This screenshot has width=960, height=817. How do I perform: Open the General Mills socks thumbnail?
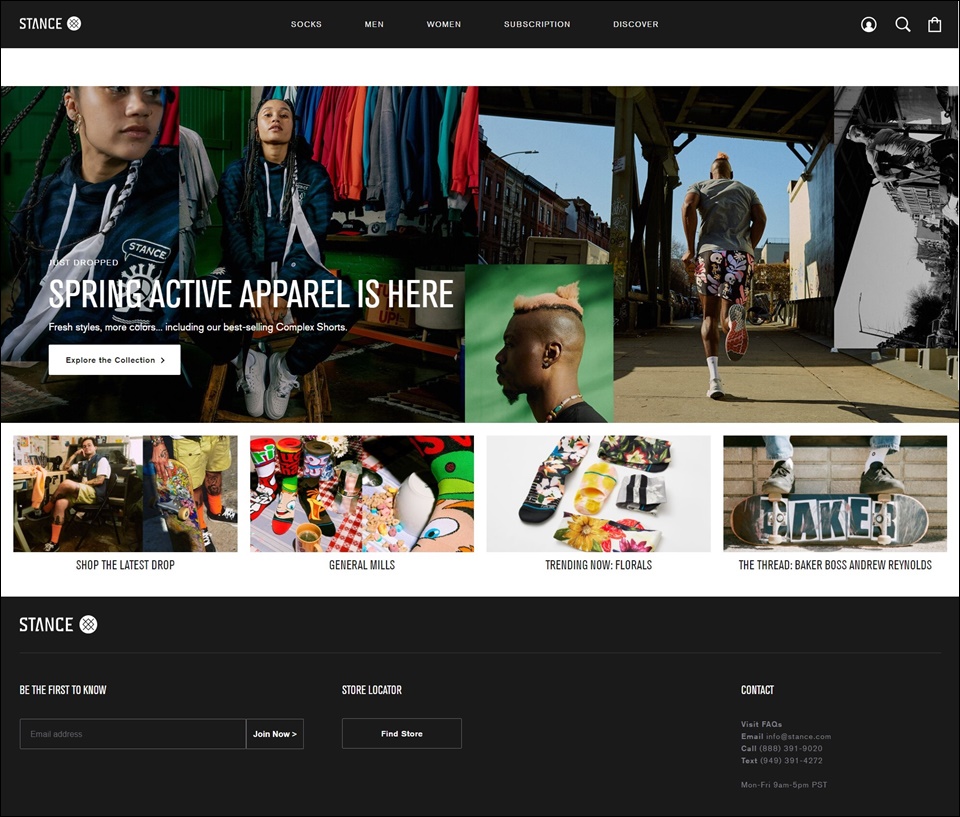(362, 494)
